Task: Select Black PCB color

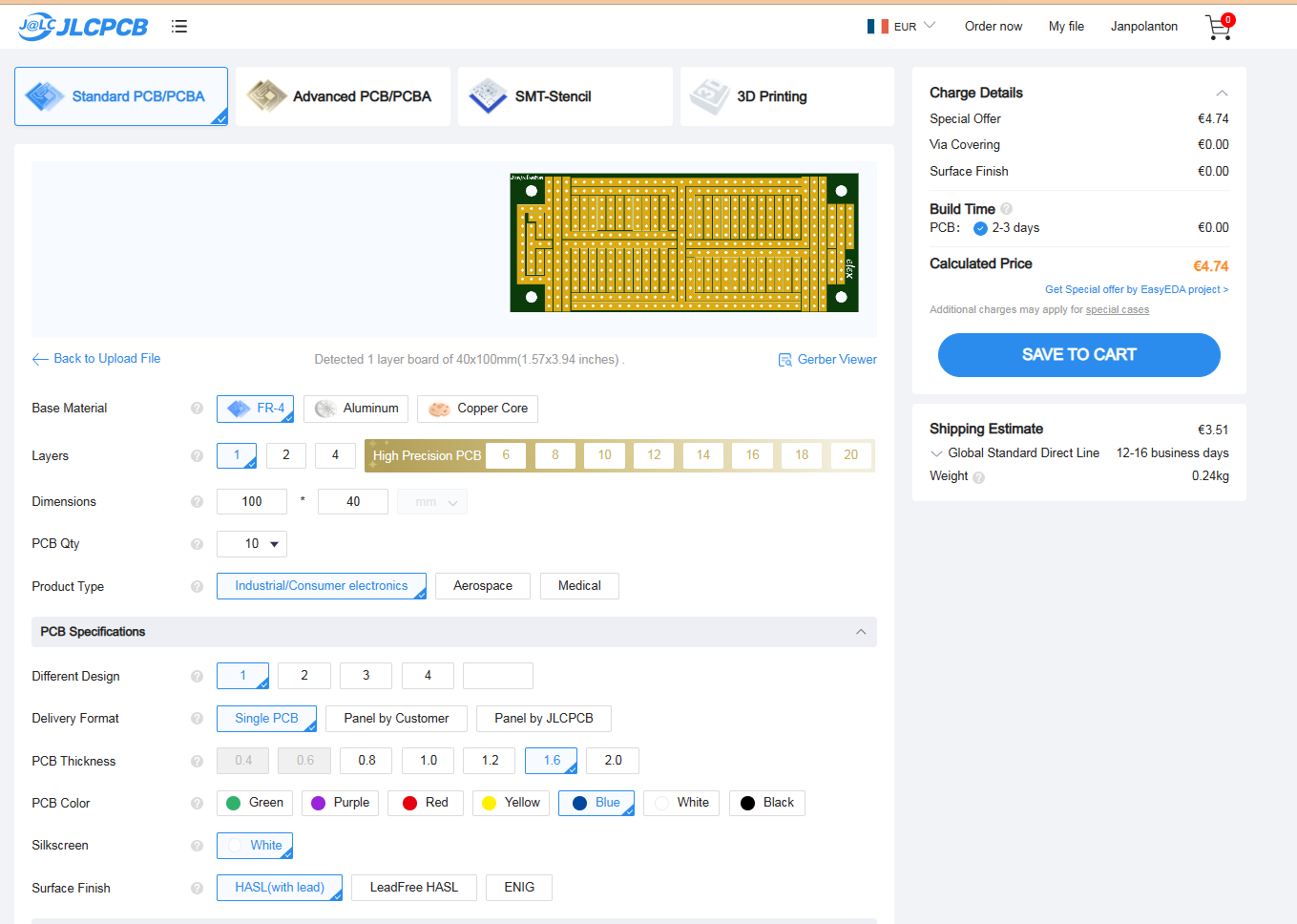Action: coord(767,804)
